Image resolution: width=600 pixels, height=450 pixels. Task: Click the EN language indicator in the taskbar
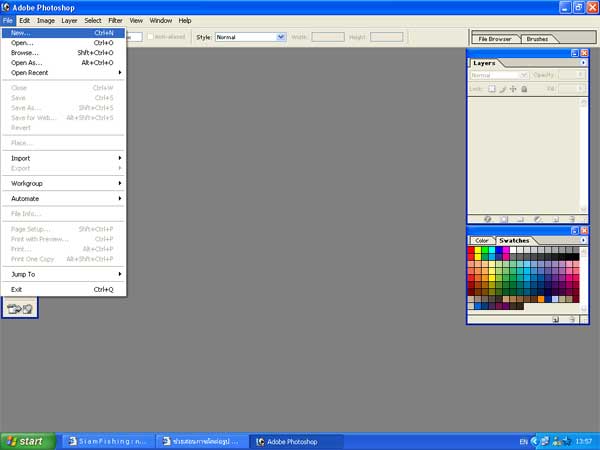pyautogui.click(x=523, y=442)
